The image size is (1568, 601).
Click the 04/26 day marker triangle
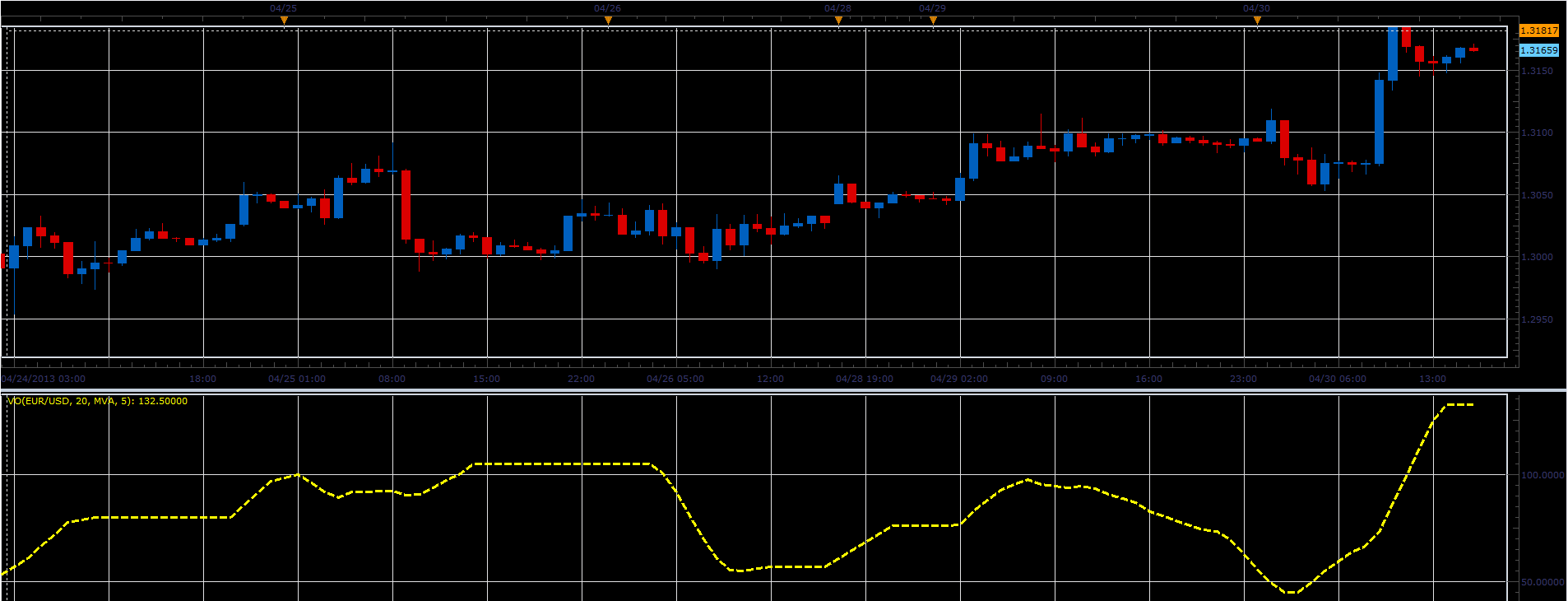(608, 20)
